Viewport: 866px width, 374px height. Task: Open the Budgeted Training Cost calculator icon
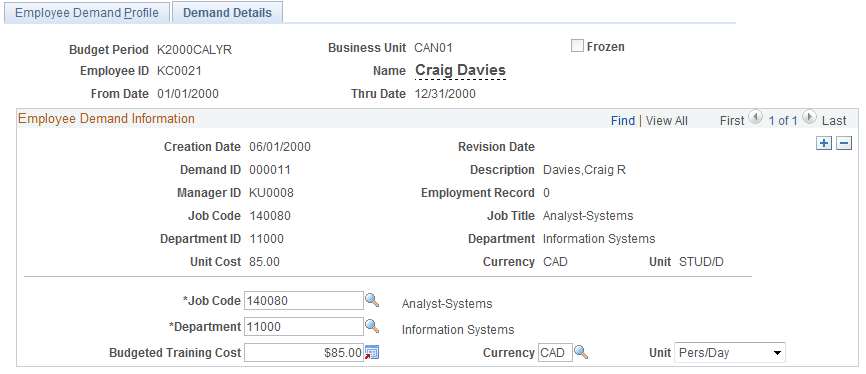(x=372, y=352)
